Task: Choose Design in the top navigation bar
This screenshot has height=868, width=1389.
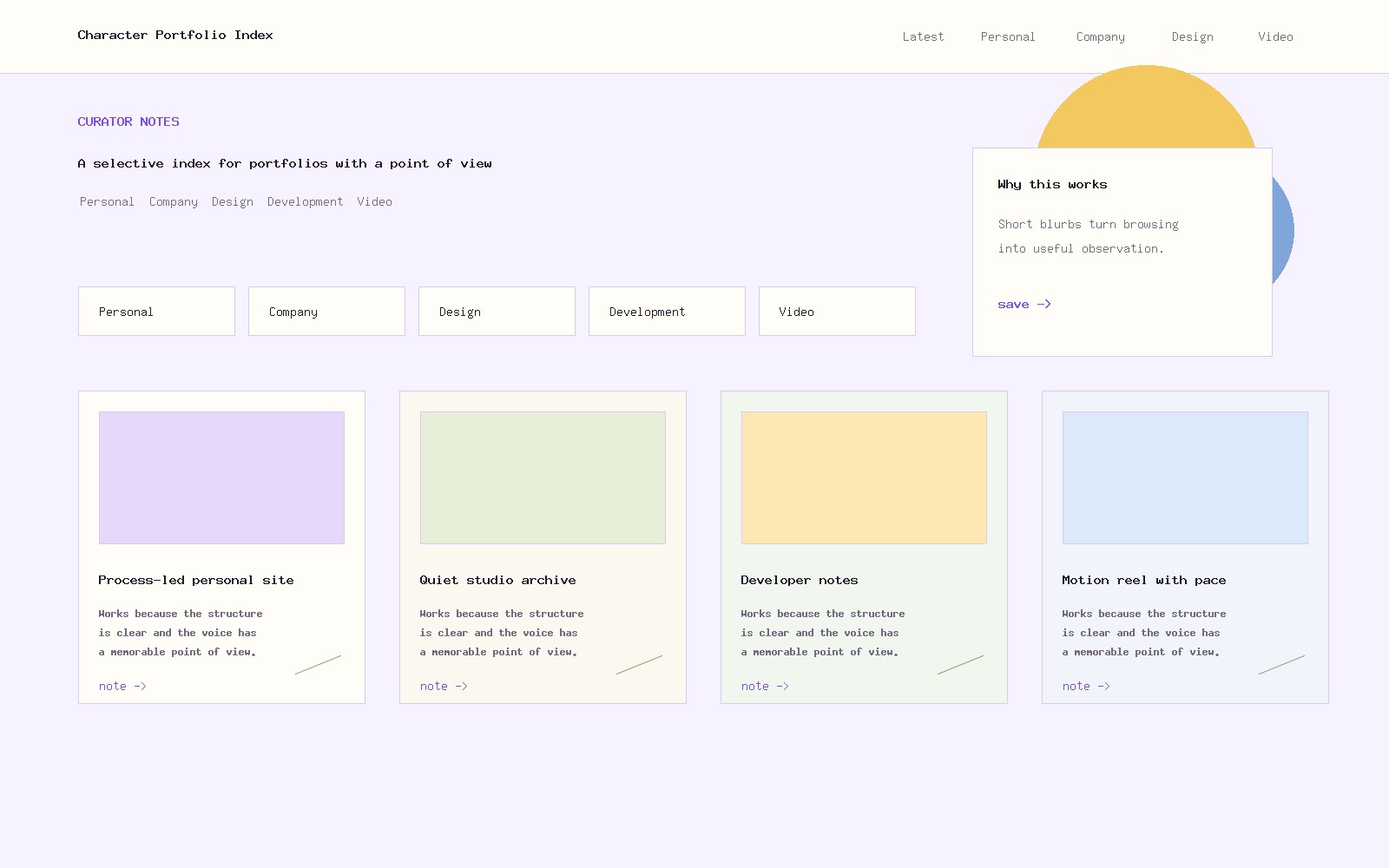Action: [x=1193, y=36]
